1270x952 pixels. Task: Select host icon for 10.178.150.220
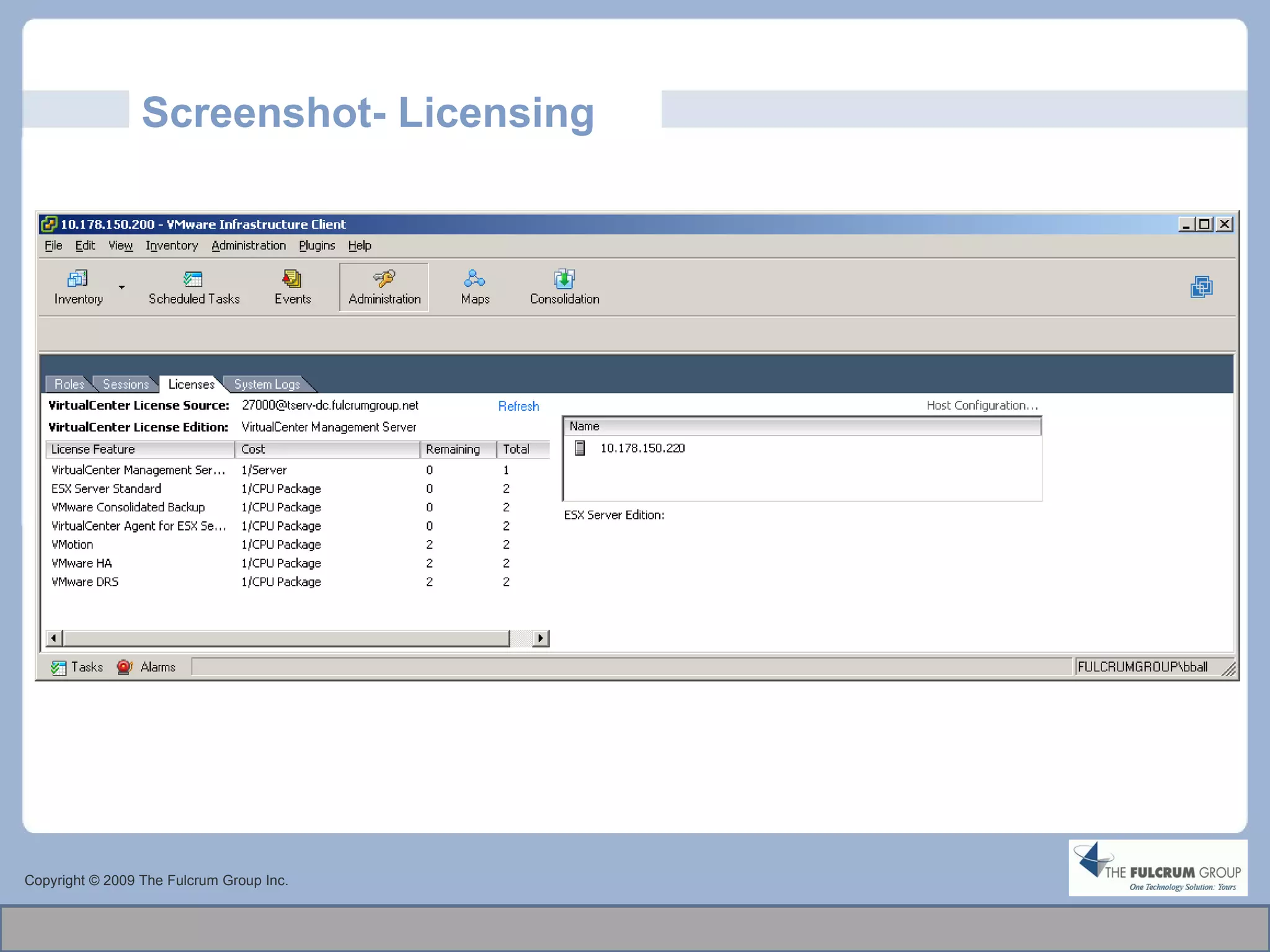pyautogui.click(x=580, y=448)
